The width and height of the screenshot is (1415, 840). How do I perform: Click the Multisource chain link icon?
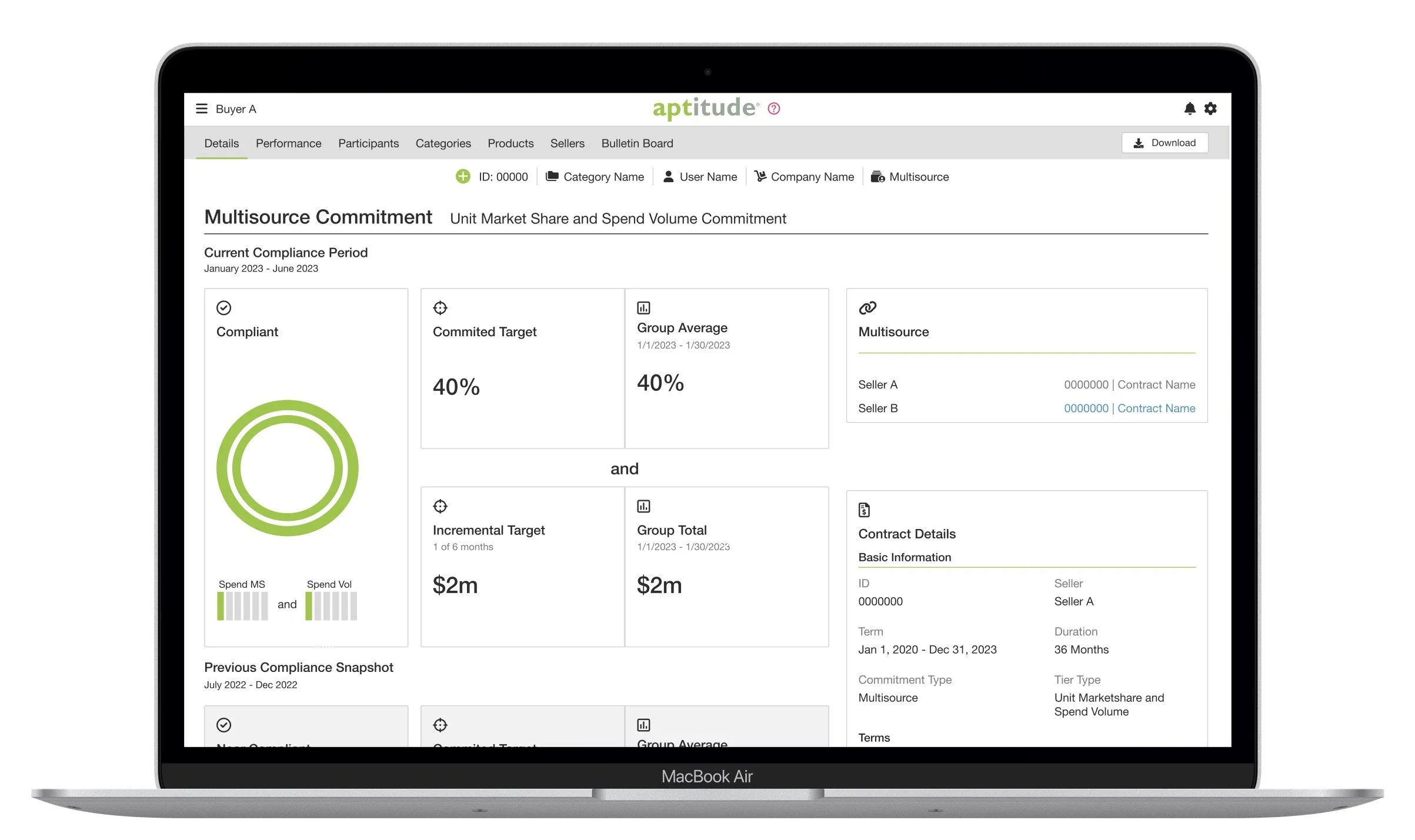click(x=867, y=308)
